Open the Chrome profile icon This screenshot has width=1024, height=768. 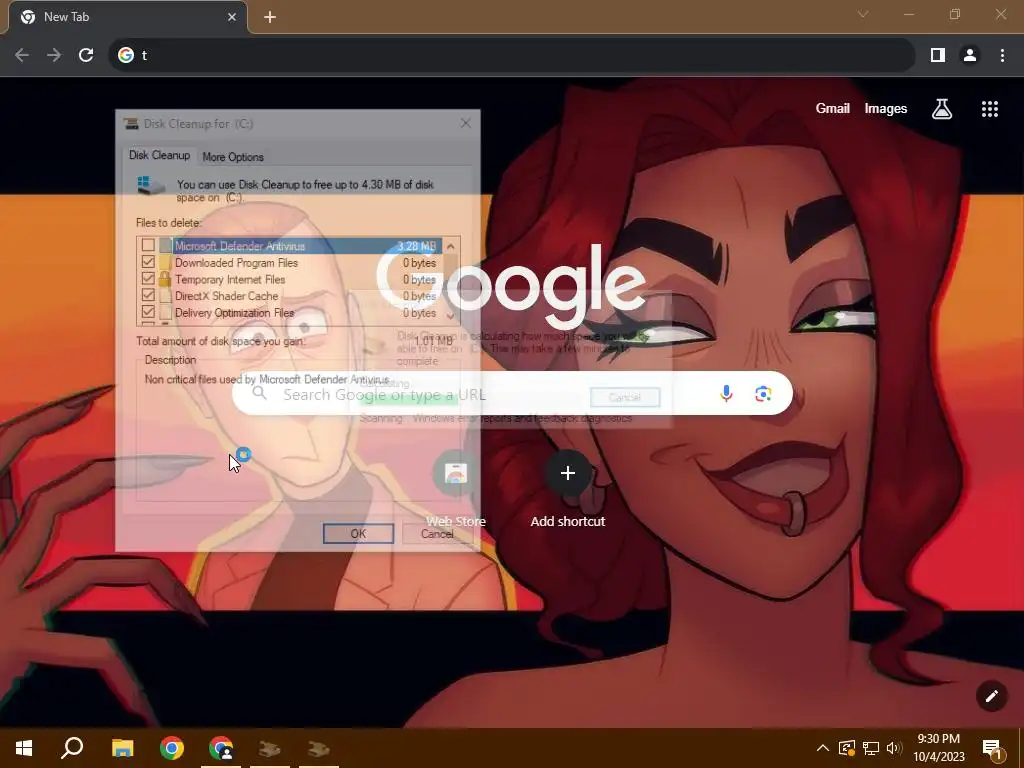click(x=970, y=56)
